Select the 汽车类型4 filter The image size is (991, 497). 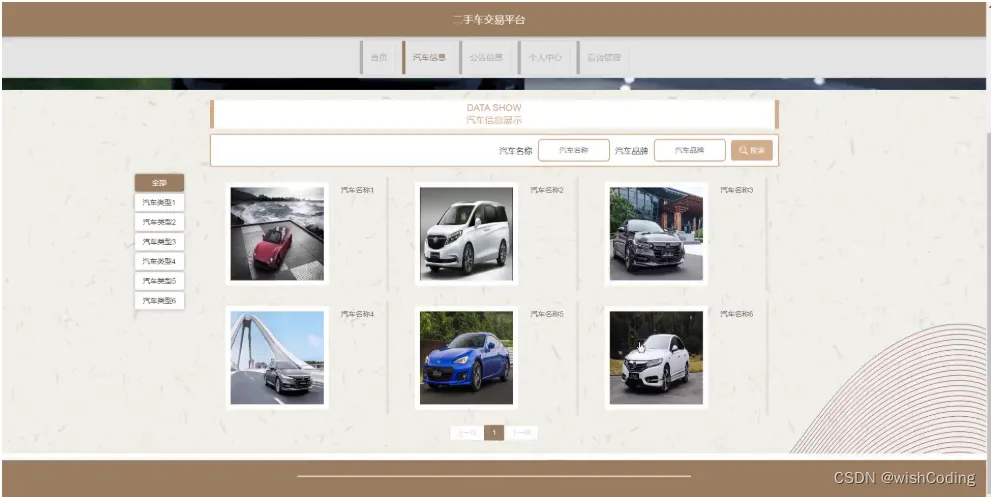(x=159, y=261)
